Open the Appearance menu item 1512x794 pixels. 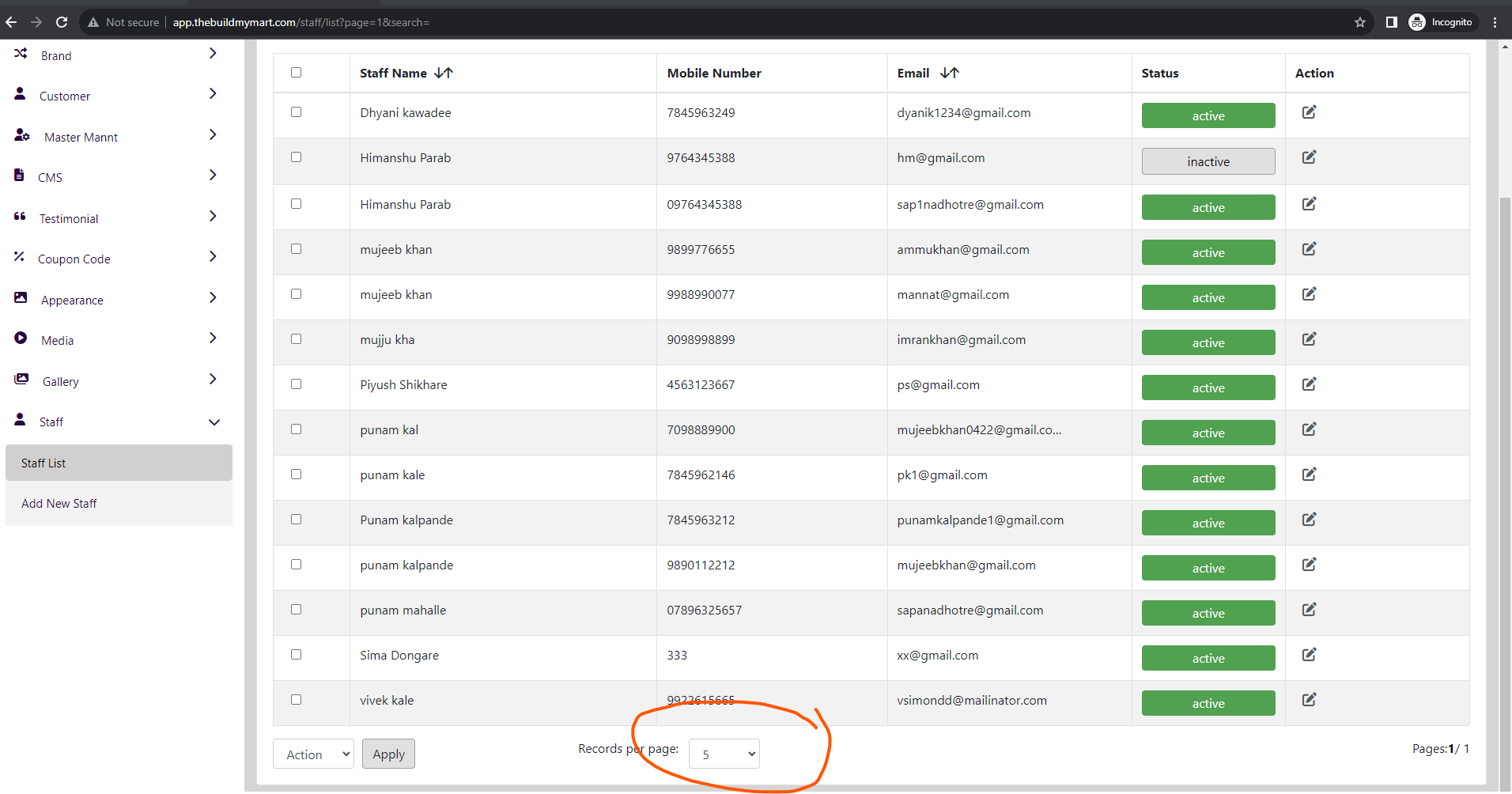(72, 300)
